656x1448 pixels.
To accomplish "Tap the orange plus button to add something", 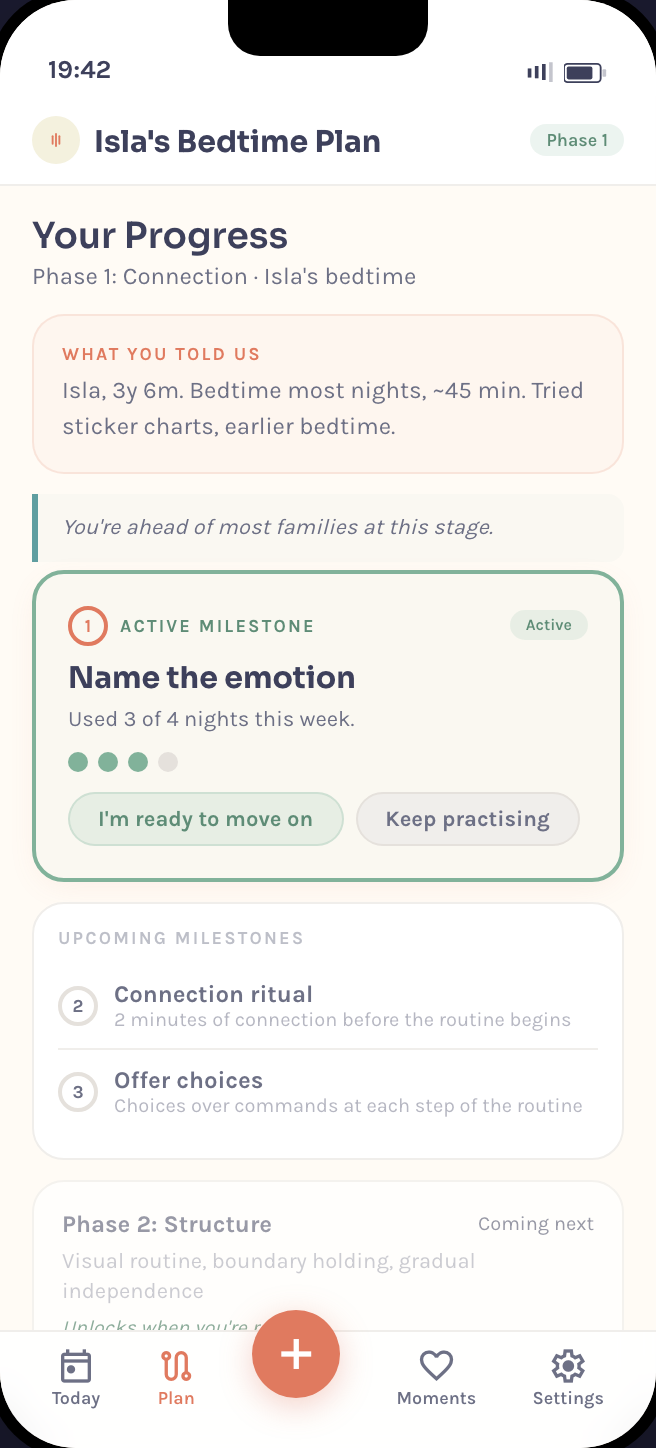I will tap(296, 1354).
